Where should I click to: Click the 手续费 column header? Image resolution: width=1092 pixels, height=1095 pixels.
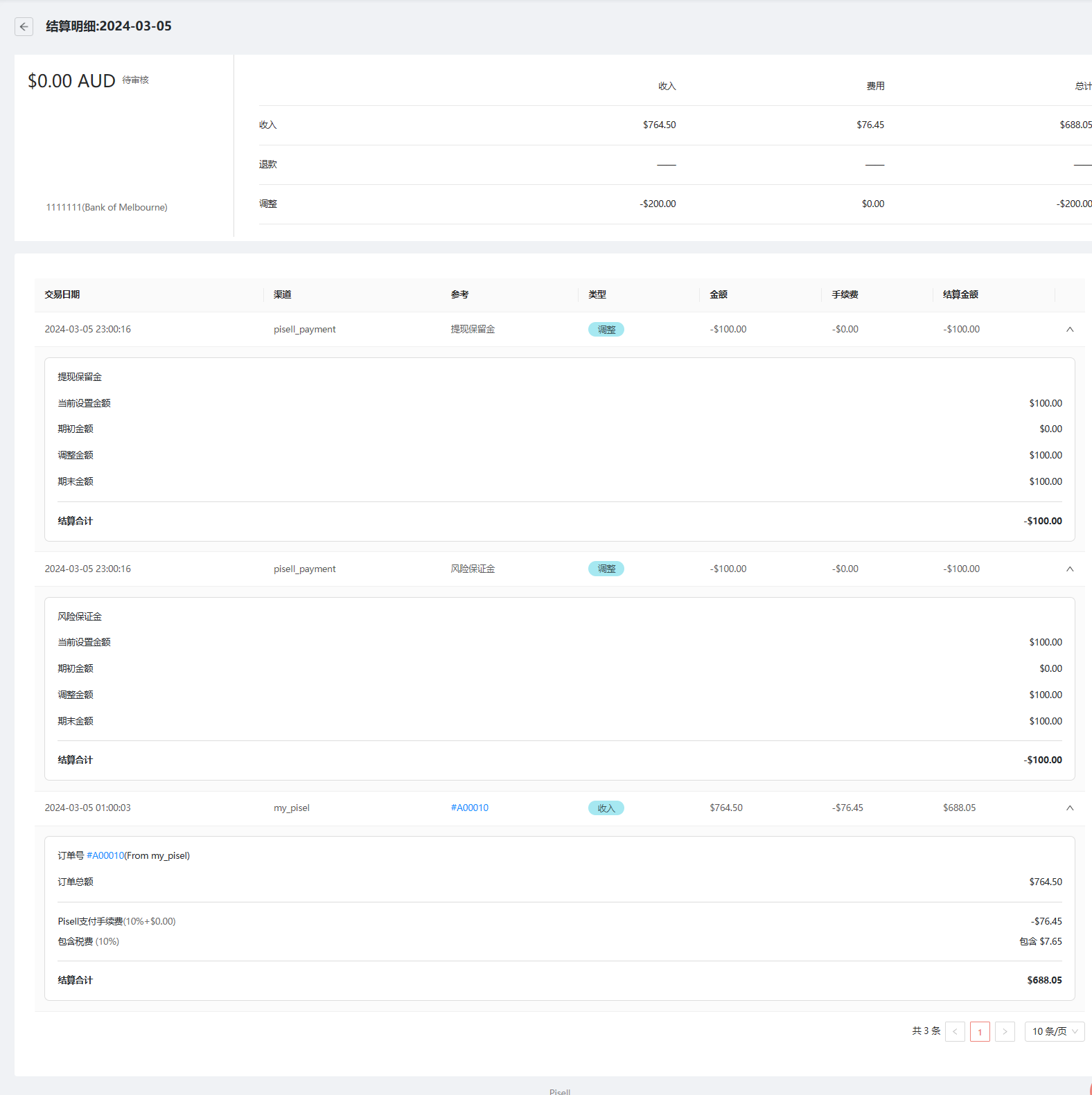[845, 295]
